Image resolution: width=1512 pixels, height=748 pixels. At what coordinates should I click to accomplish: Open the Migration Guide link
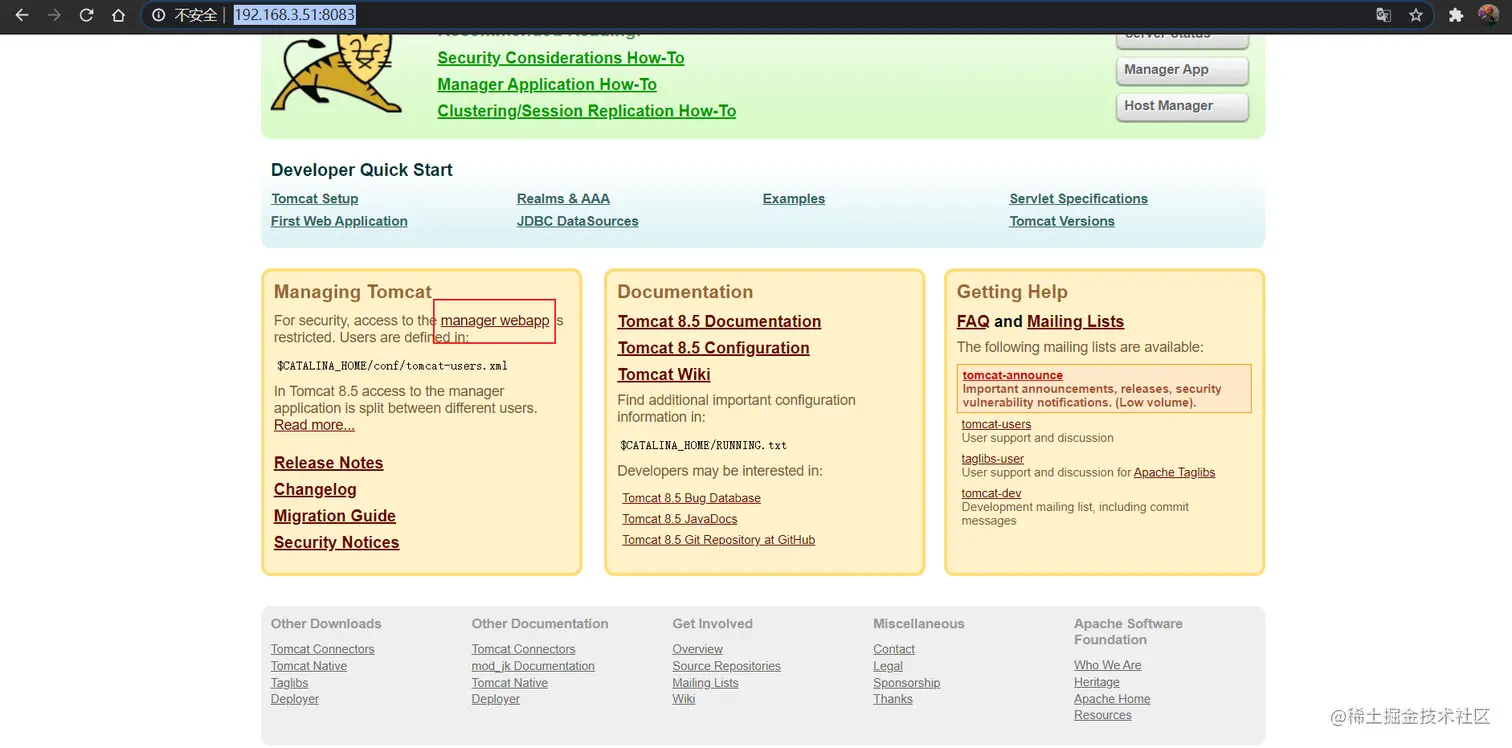coord(335,516)
